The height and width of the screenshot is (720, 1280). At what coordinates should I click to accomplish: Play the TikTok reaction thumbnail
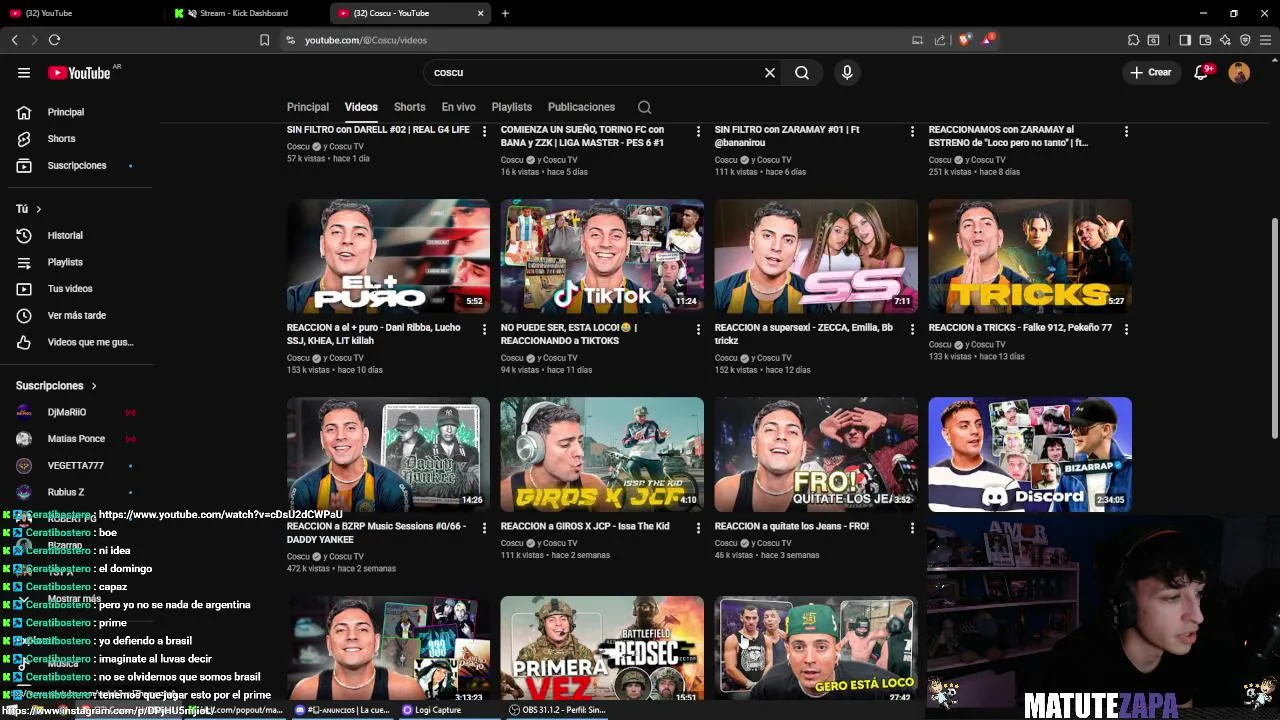tap(602, 256)
